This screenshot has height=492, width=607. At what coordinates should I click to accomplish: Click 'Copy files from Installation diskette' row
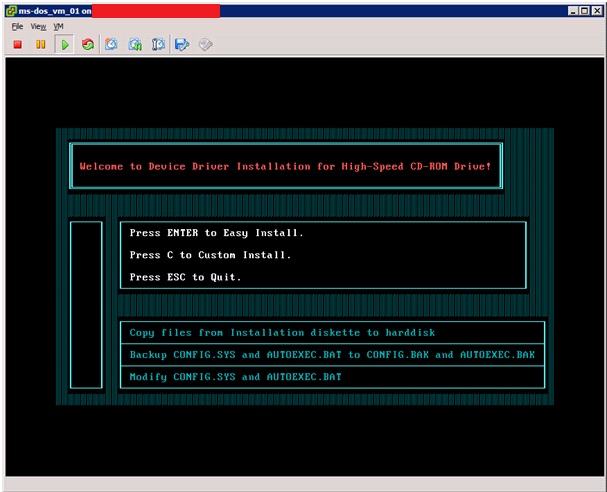[x=332, y=333]
